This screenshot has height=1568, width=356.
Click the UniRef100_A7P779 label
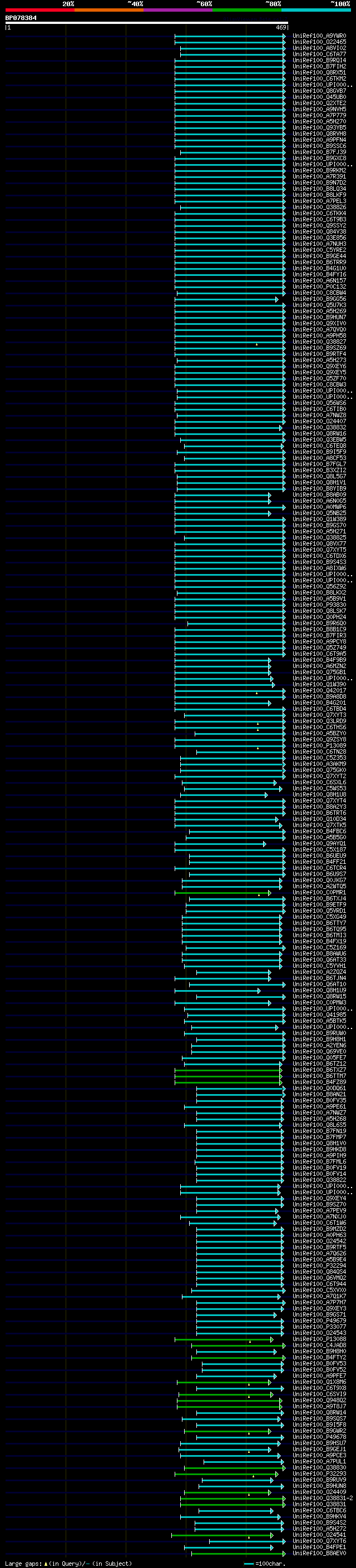pos(319,116)
